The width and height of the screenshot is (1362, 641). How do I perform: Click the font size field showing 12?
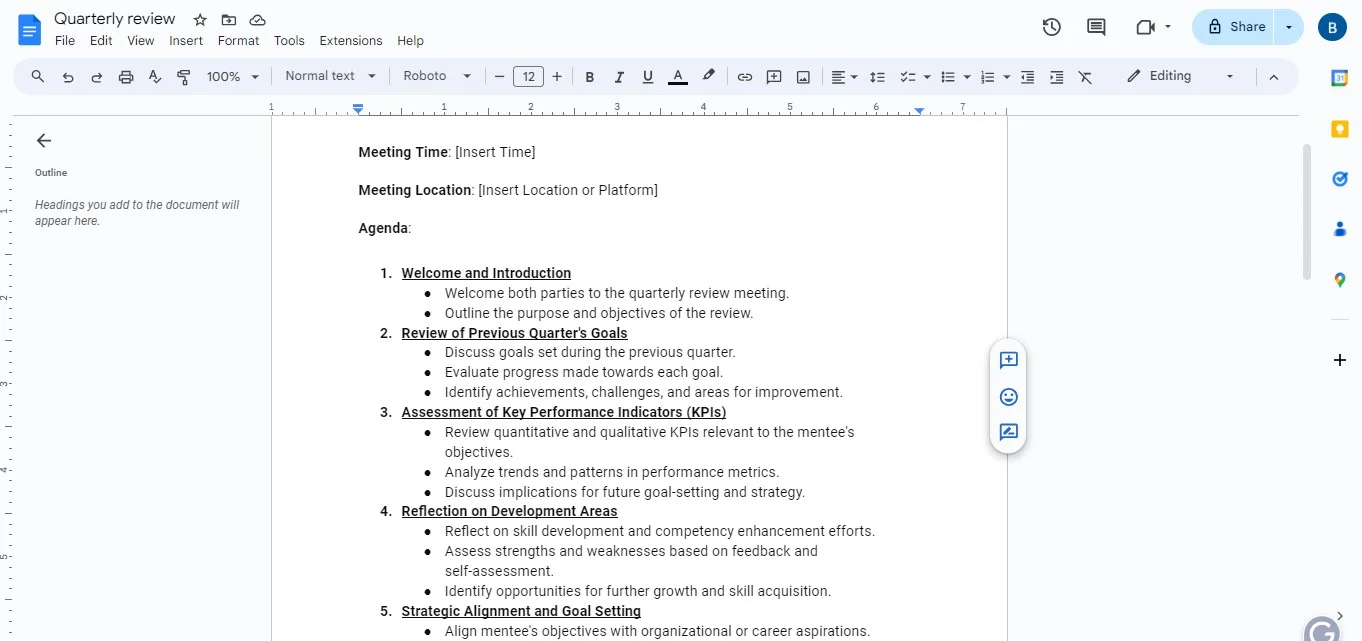(x=528, y=76)
